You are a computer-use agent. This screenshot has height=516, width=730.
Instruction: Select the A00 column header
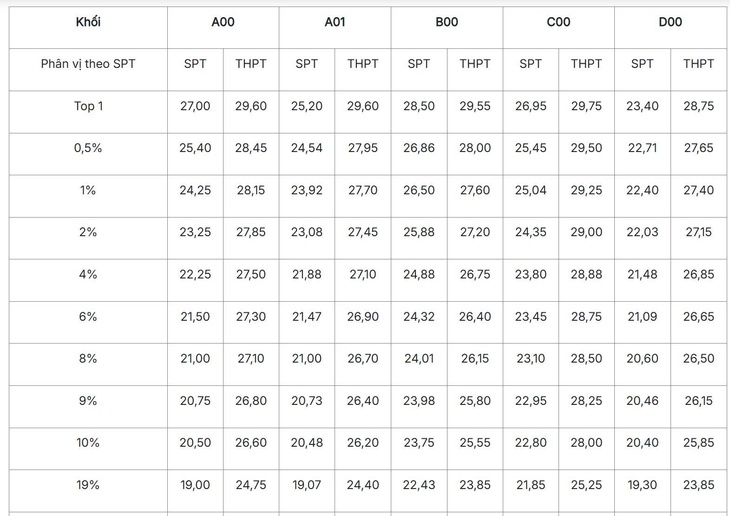[x=223, y=27]
